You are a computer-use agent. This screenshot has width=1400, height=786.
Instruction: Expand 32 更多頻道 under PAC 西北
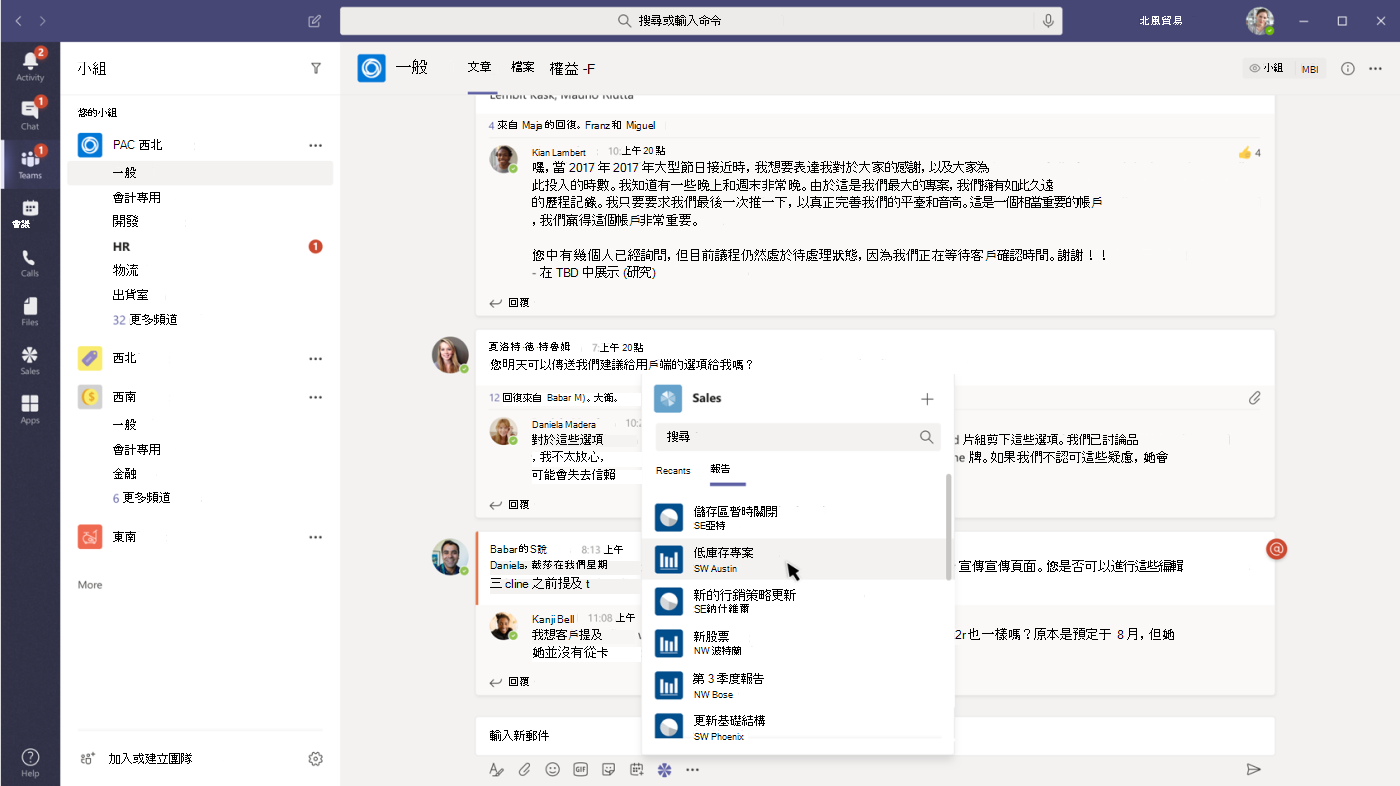click(x=145, y=320)
